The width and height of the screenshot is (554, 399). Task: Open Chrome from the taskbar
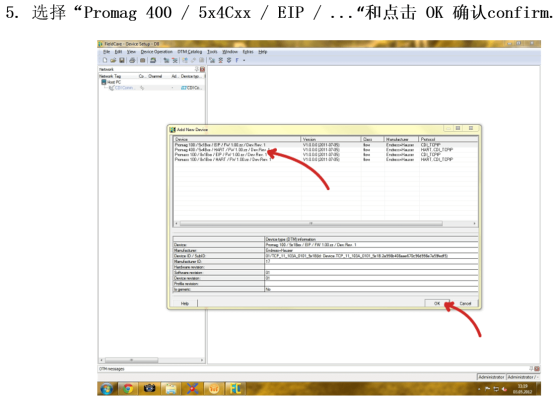click(x=128, y=388)
